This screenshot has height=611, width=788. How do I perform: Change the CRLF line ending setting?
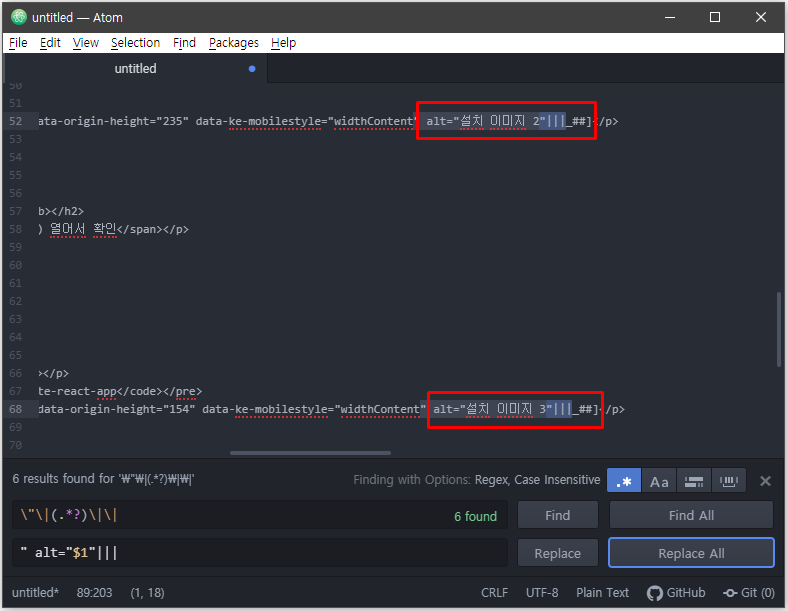495,593
